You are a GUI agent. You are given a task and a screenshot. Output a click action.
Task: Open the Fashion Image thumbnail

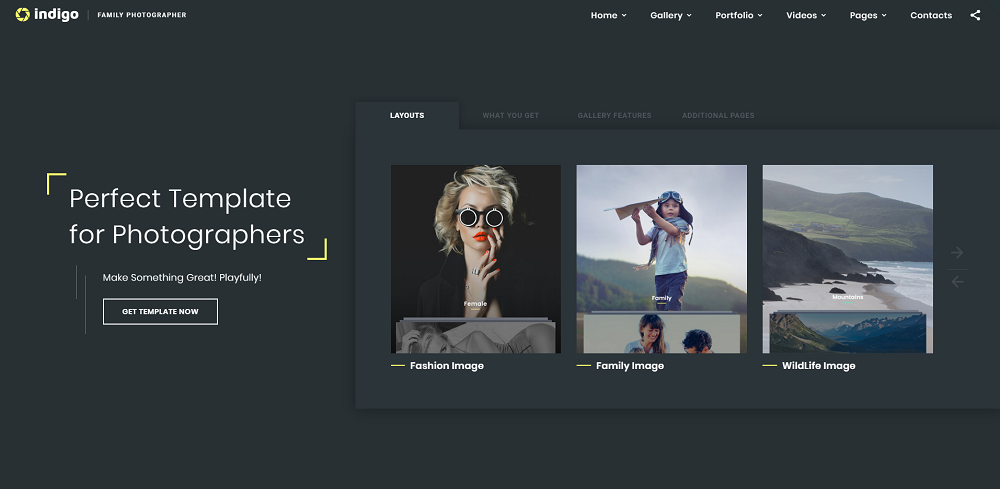475,258
